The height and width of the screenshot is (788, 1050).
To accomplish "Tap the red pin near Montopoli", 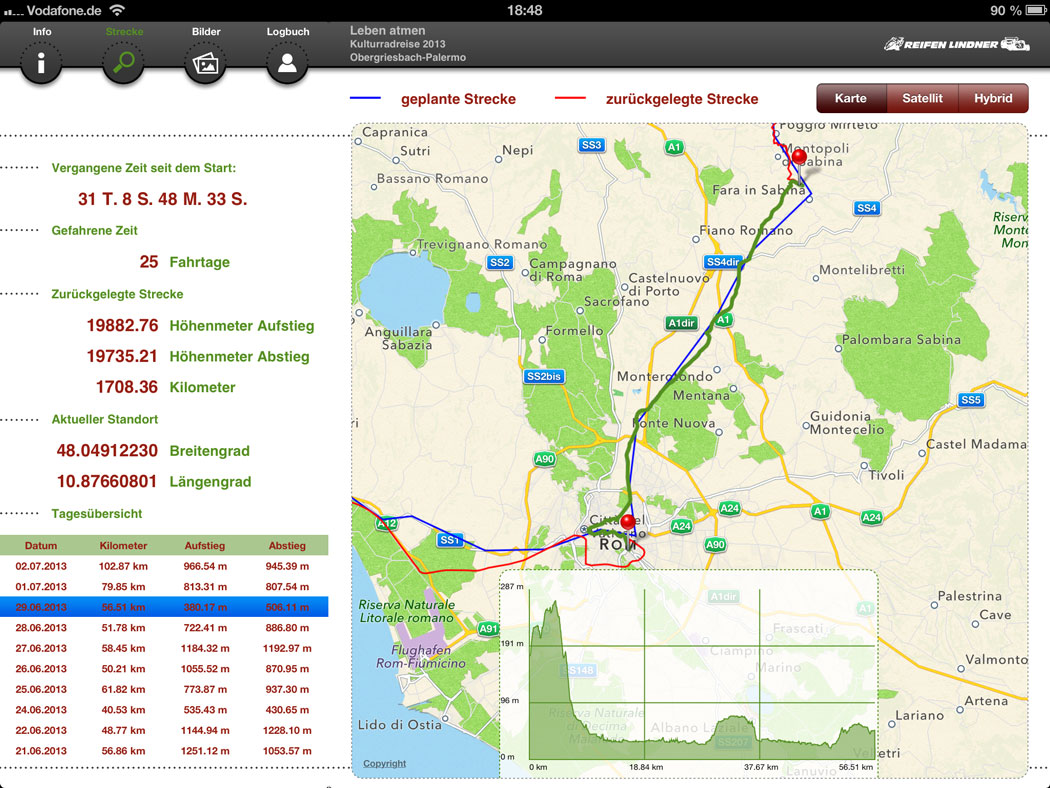I will point(799,159).
